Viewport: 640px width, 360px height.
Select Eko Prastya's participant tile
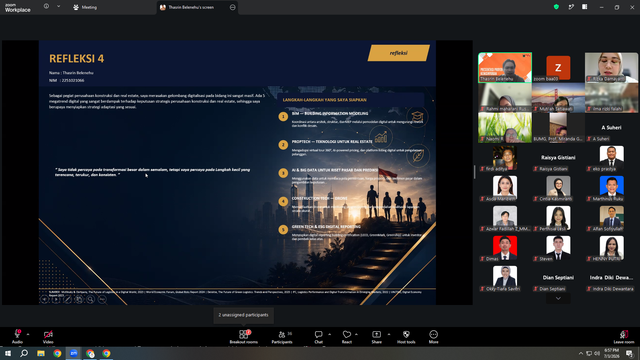tap(611, 158)
